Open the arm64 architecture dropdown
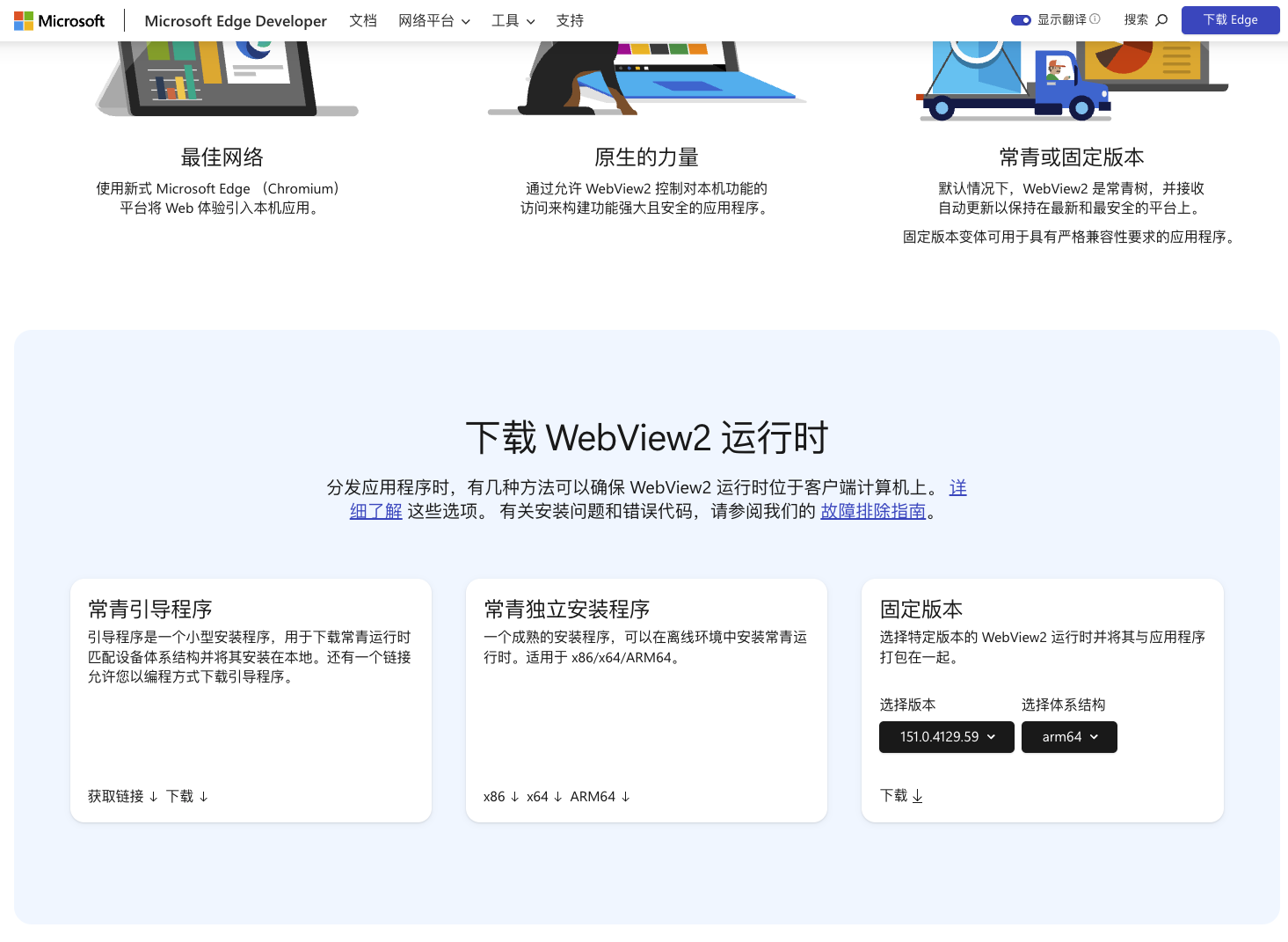Viewport: 1288px width, 942px height. pyautogui.click(x=1069, y=737)
